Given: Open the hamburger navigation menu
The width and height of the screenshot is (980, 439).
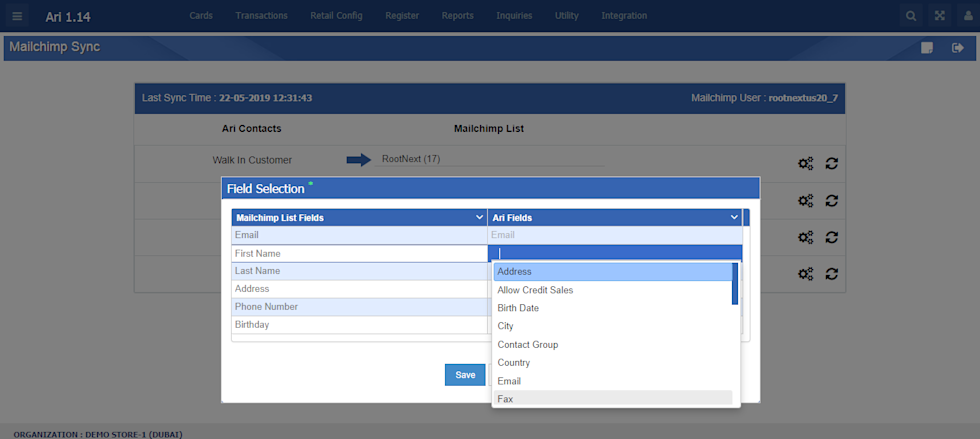Looking at the screenshot, I should [x=17, y=16].
